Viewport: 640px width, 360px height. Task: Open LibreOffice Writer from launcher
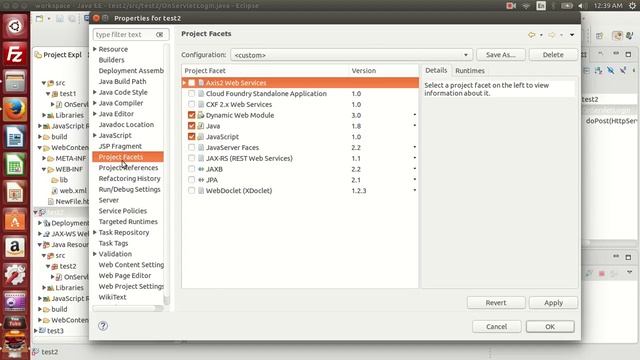click(15, 137)
